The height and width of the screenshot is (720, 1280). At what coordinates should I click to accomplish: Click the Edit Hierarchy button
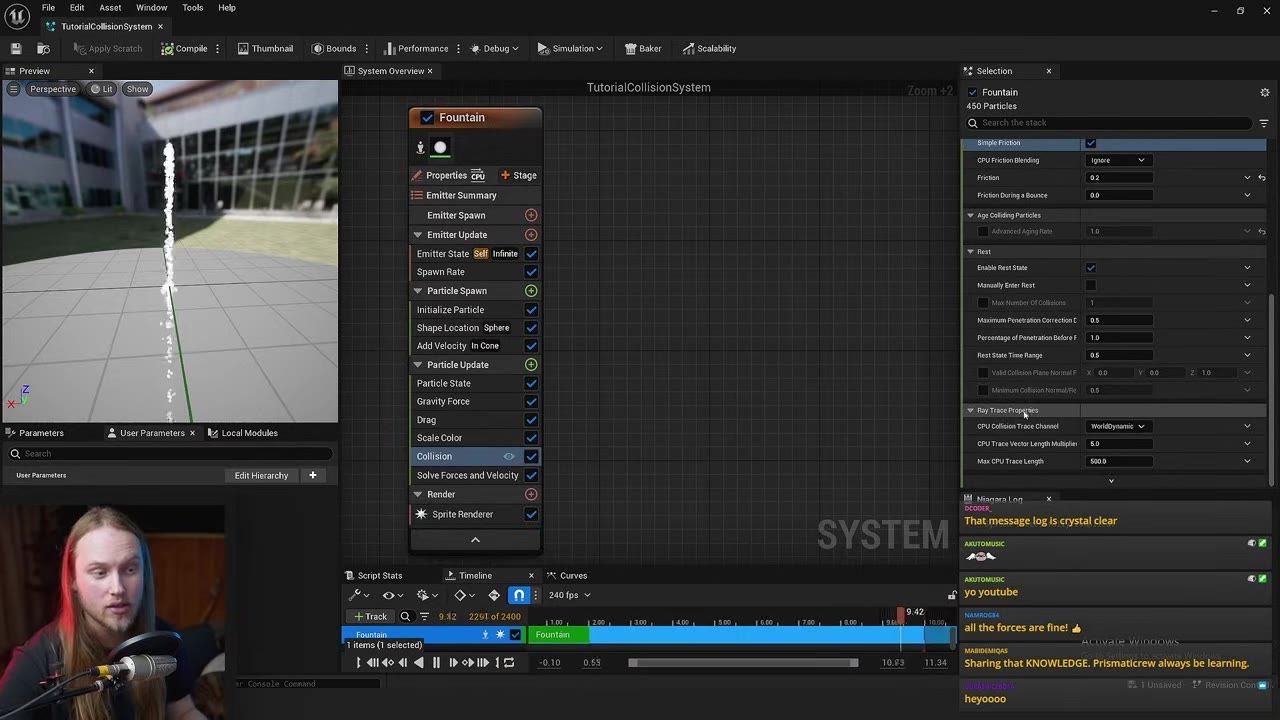(x=261, y=475)
